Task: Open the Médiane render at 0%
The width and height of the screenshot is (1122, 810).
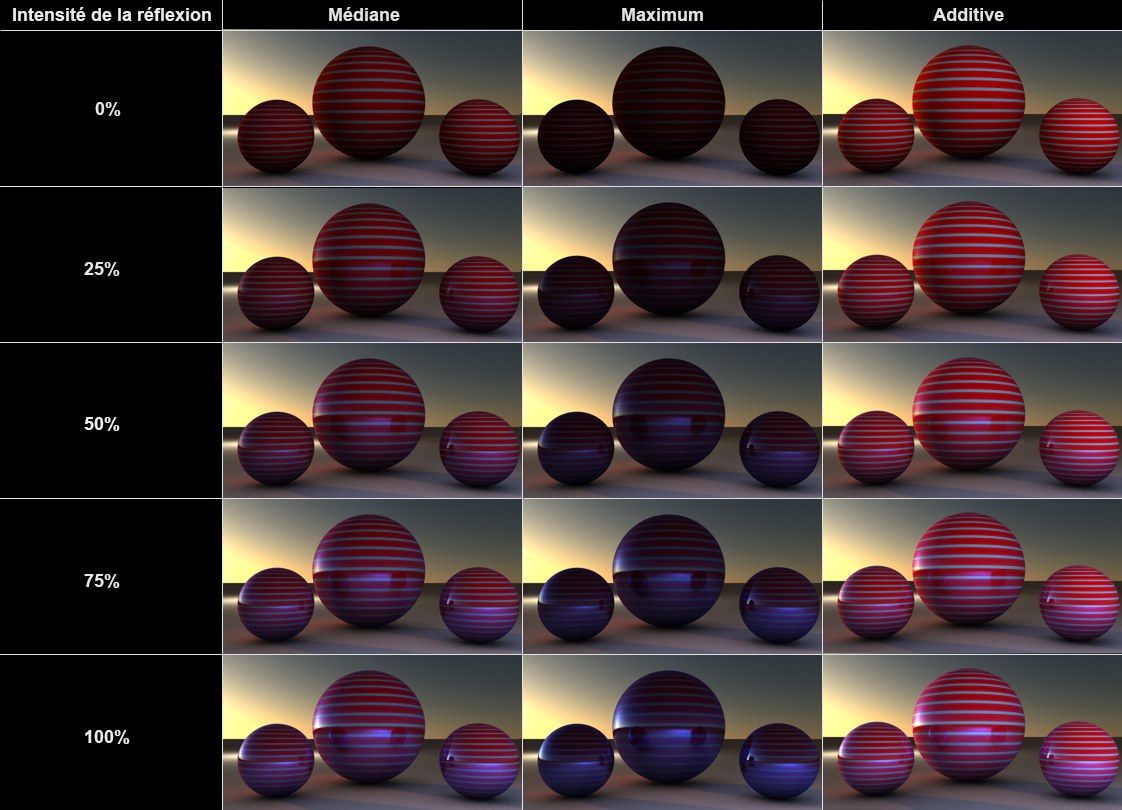Action: (372, 108)
